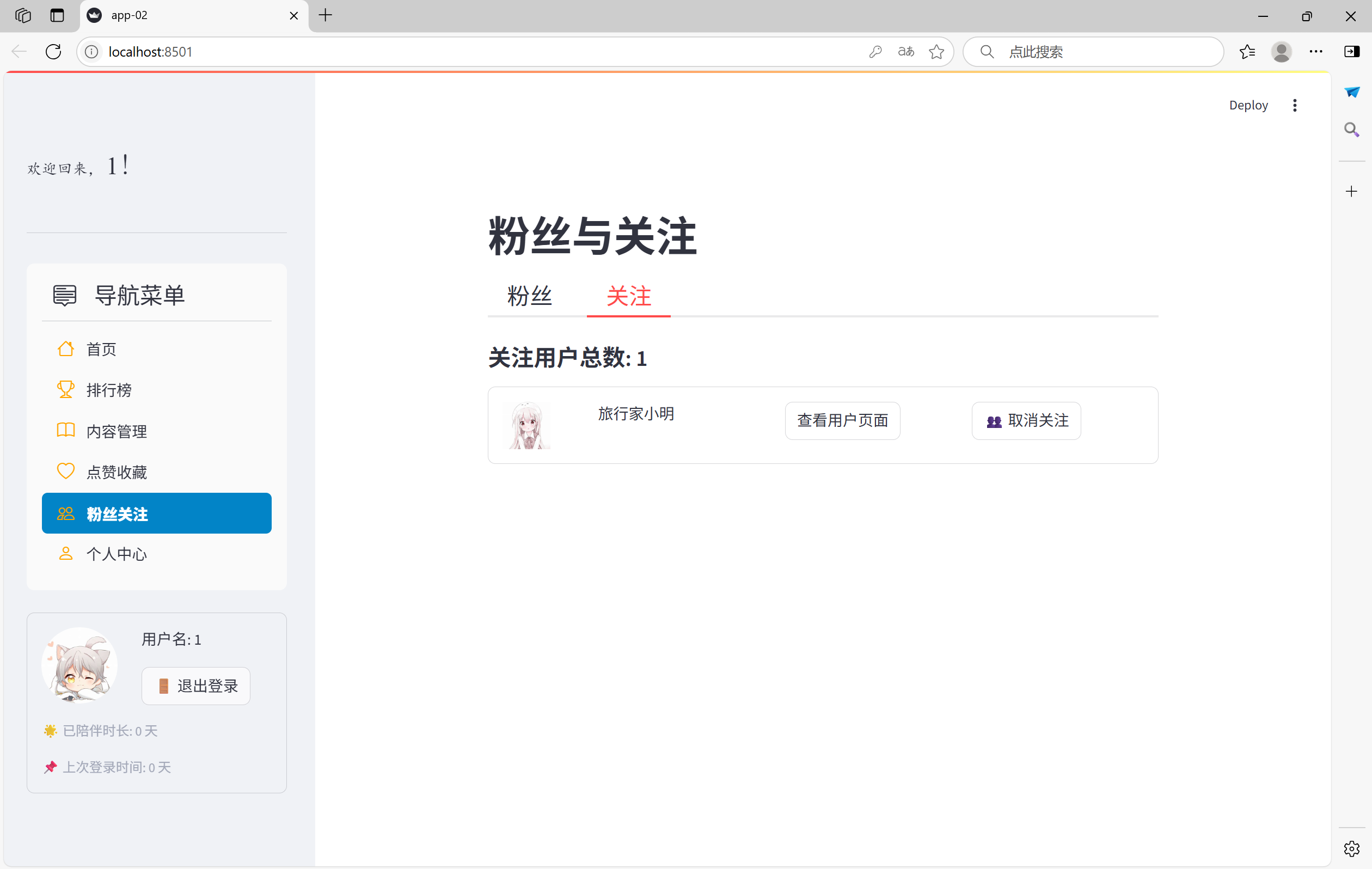
Task: Click the book icon for 内容管理
Action: pos(65,431)
